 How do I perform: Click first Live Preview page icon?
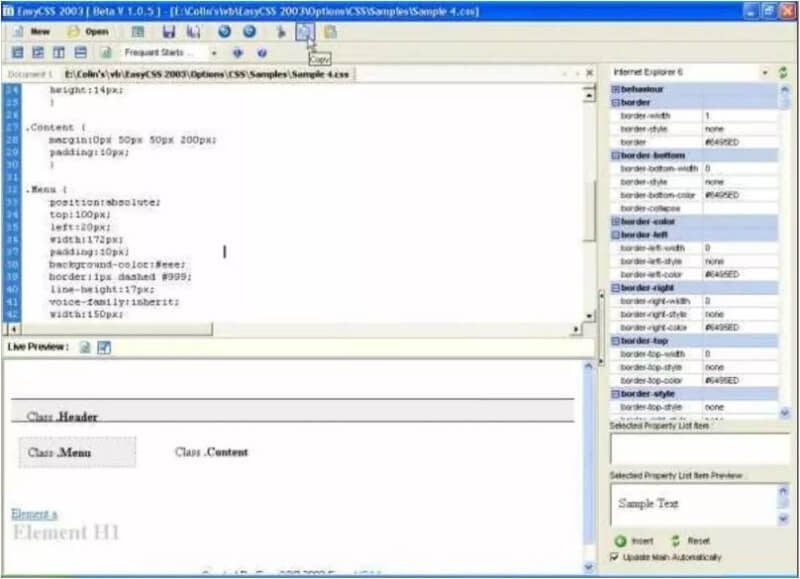pos(85,347)
